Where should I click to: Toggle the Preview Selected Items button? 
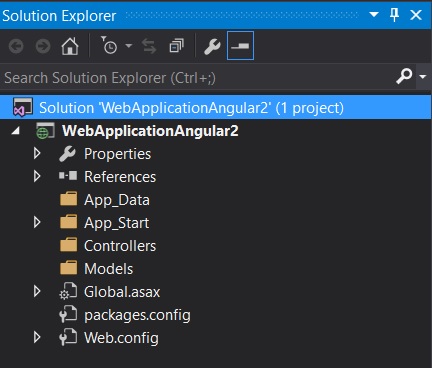coord(240,46)
